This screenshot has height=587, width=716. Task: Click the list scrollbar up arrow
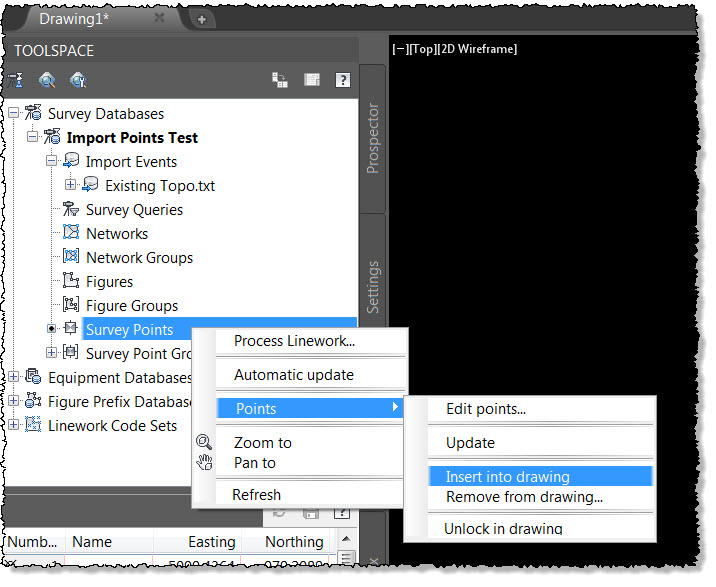pos(346,539)
